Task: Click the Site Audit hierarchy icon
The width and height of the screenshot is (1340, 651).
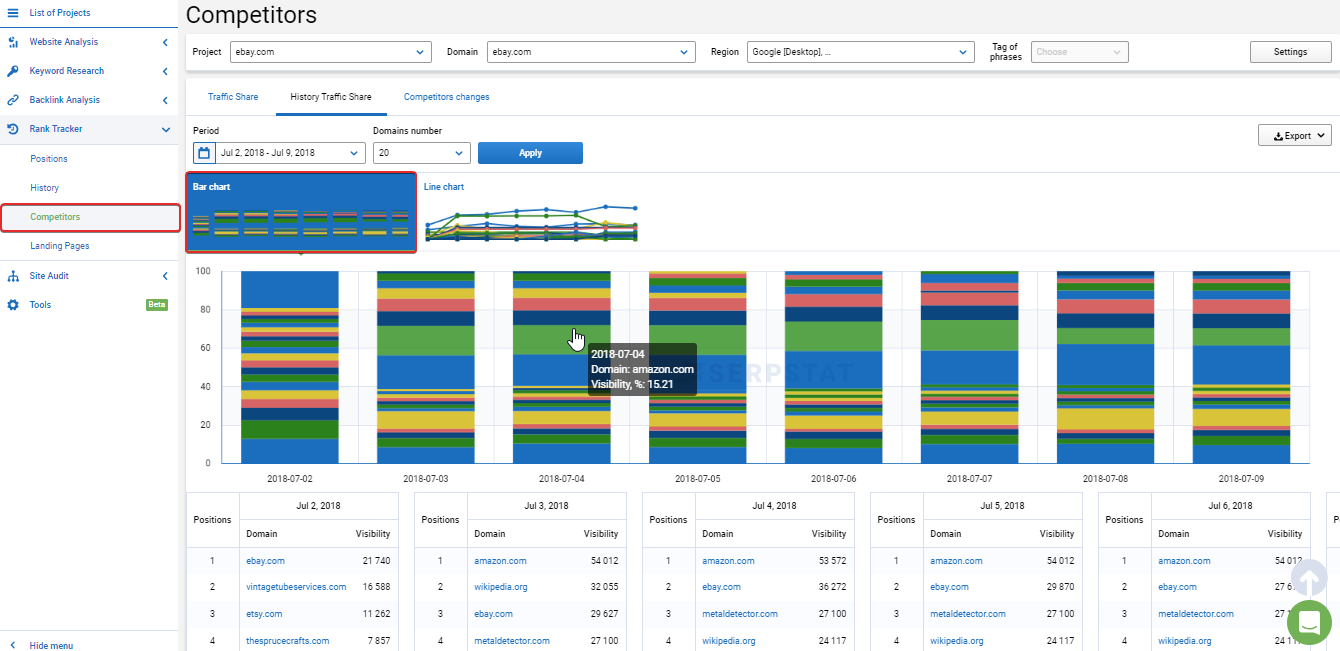Action: click(x=13, y=276)
